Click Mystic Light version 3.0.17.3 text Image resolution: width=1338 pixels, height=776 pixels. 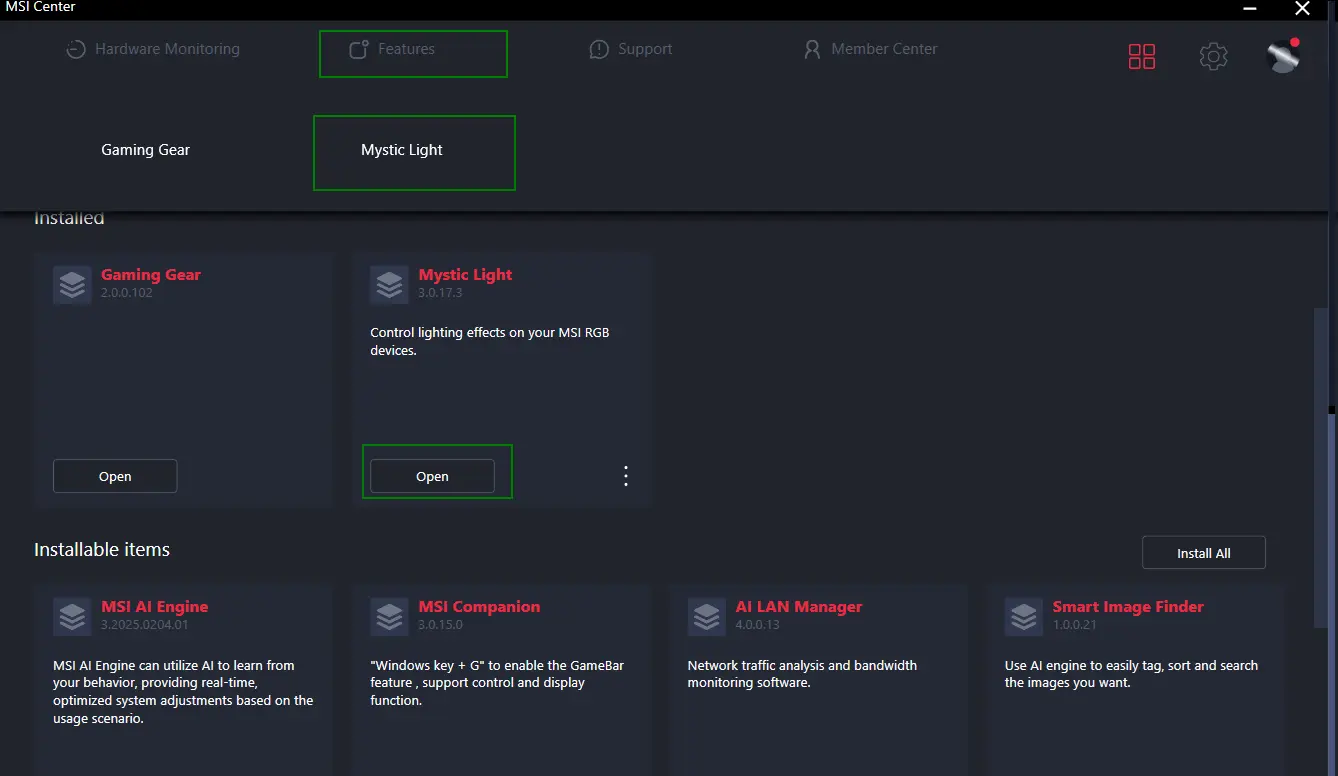[x=441, y=293]
